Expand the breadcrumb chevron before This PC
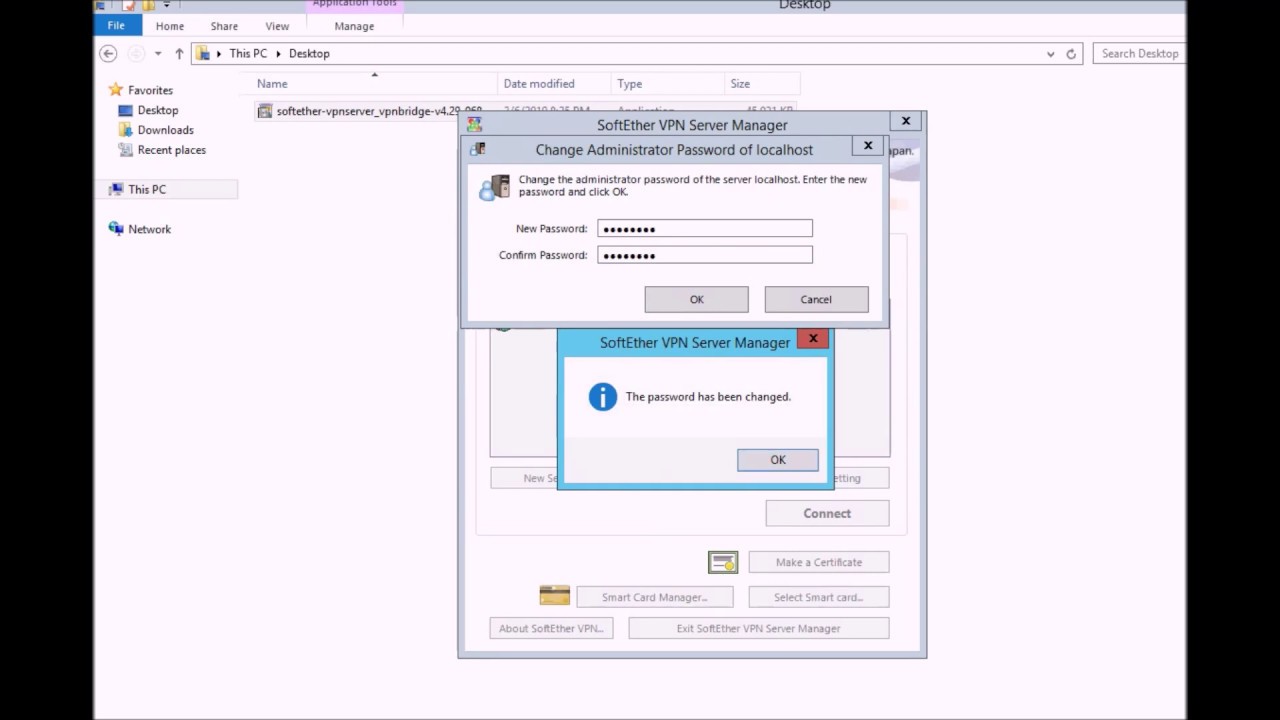 point(218,54)
